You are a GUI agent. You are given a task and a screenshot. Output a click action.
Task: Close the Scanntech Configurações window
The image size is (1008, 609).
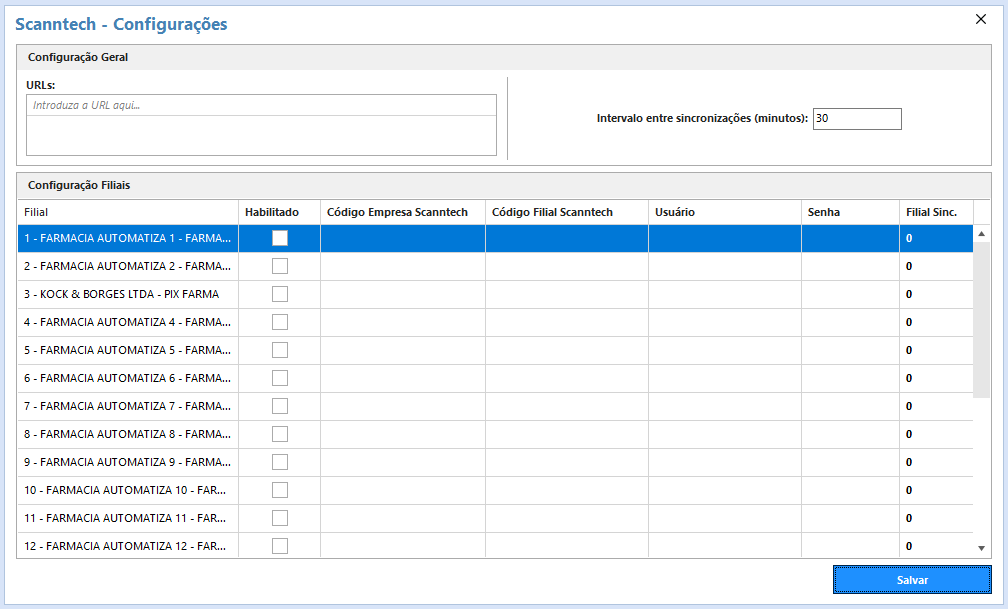click(x=981, y=20)
